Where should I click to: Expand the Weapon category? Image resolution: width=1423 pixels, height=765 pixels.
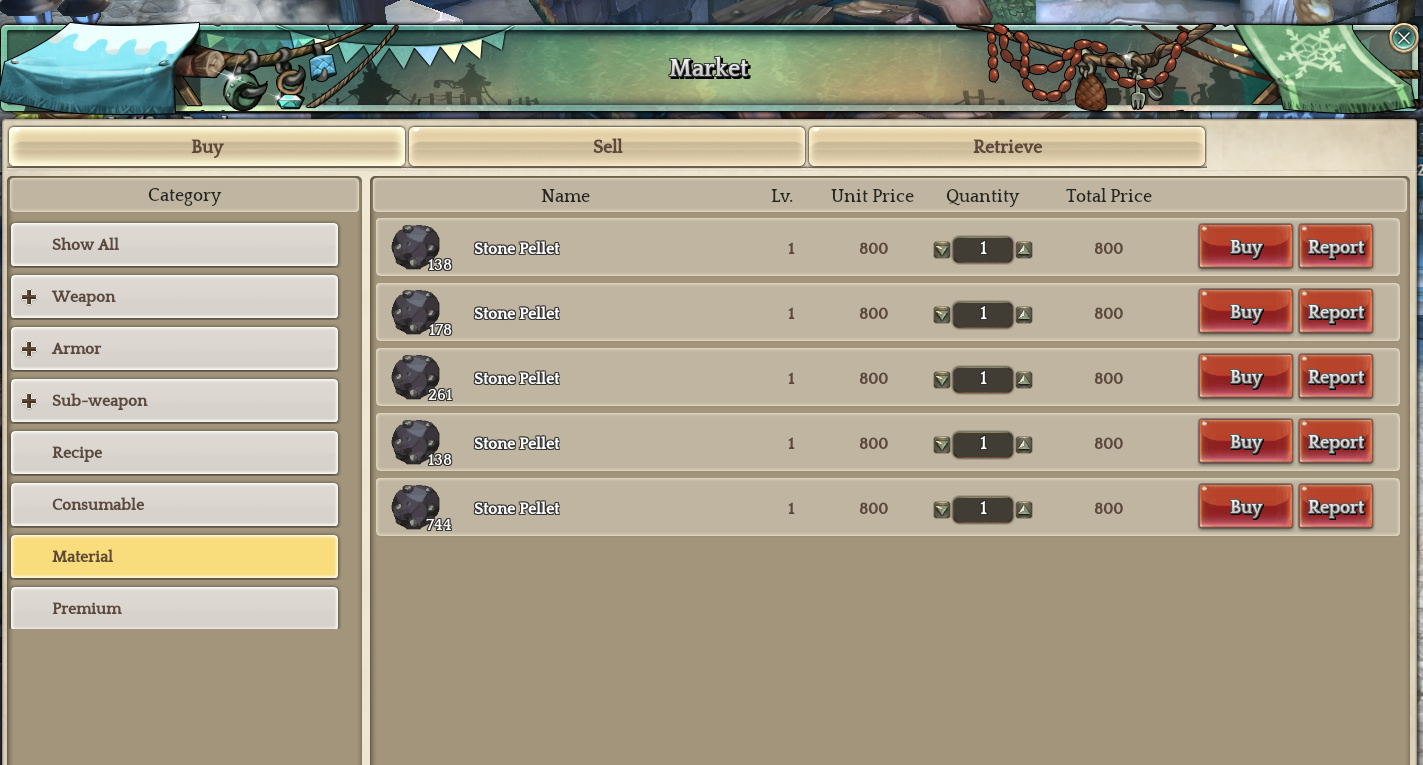tap(29, 297)
